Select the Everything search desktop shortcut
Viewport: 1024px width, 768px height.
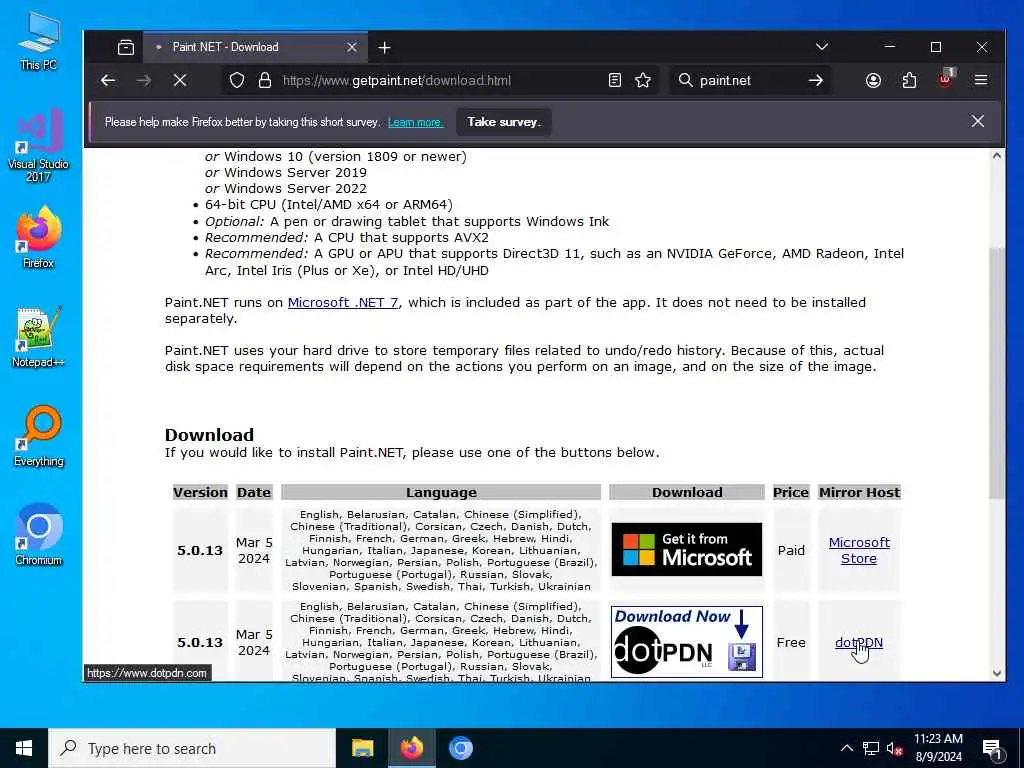pyautogui.click(x=39, y=436)
